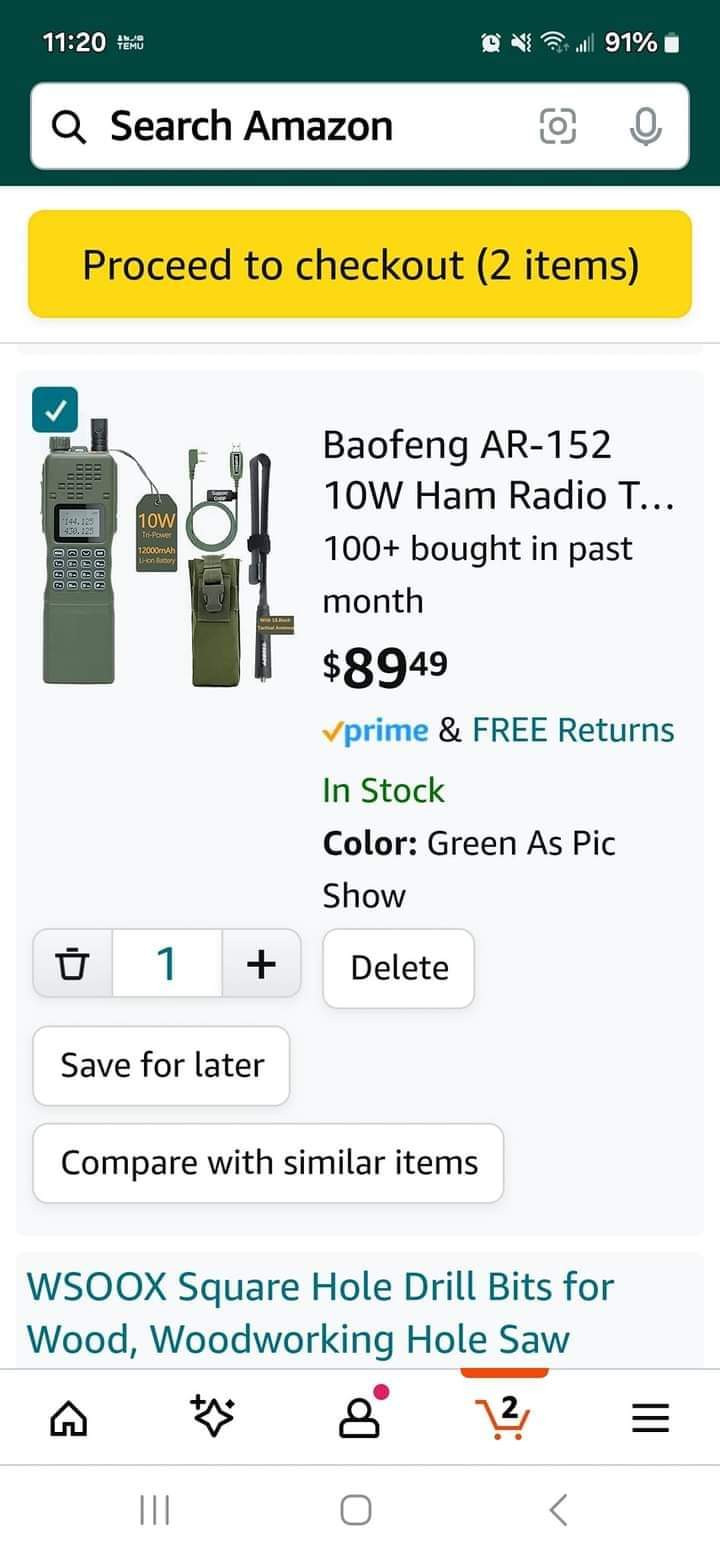Tap the microphone voice search icon
720x1560 pixels.
click(645, 126)
